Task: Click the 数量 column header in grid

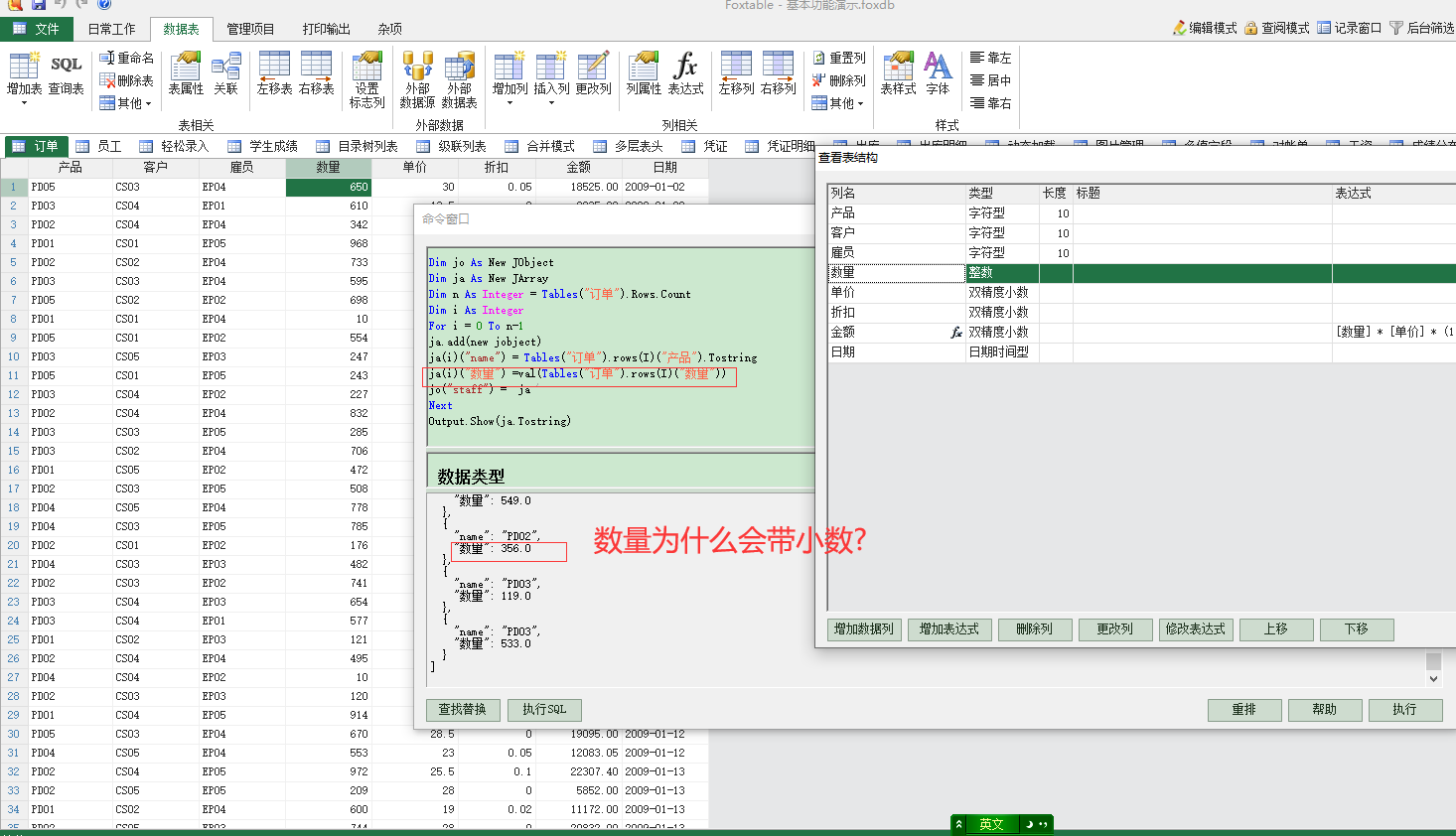Action: pos(328,168)
